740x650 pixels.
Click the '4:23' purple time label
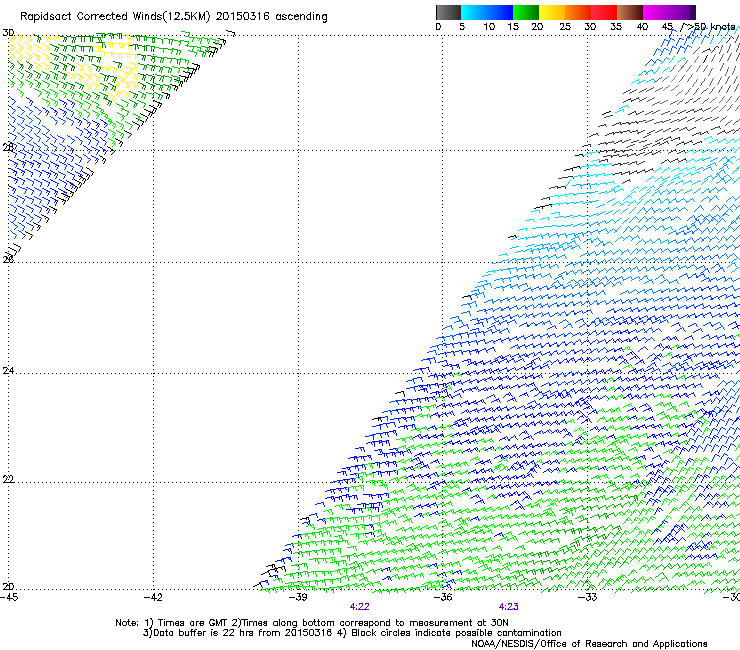click(x=508, y=607)
